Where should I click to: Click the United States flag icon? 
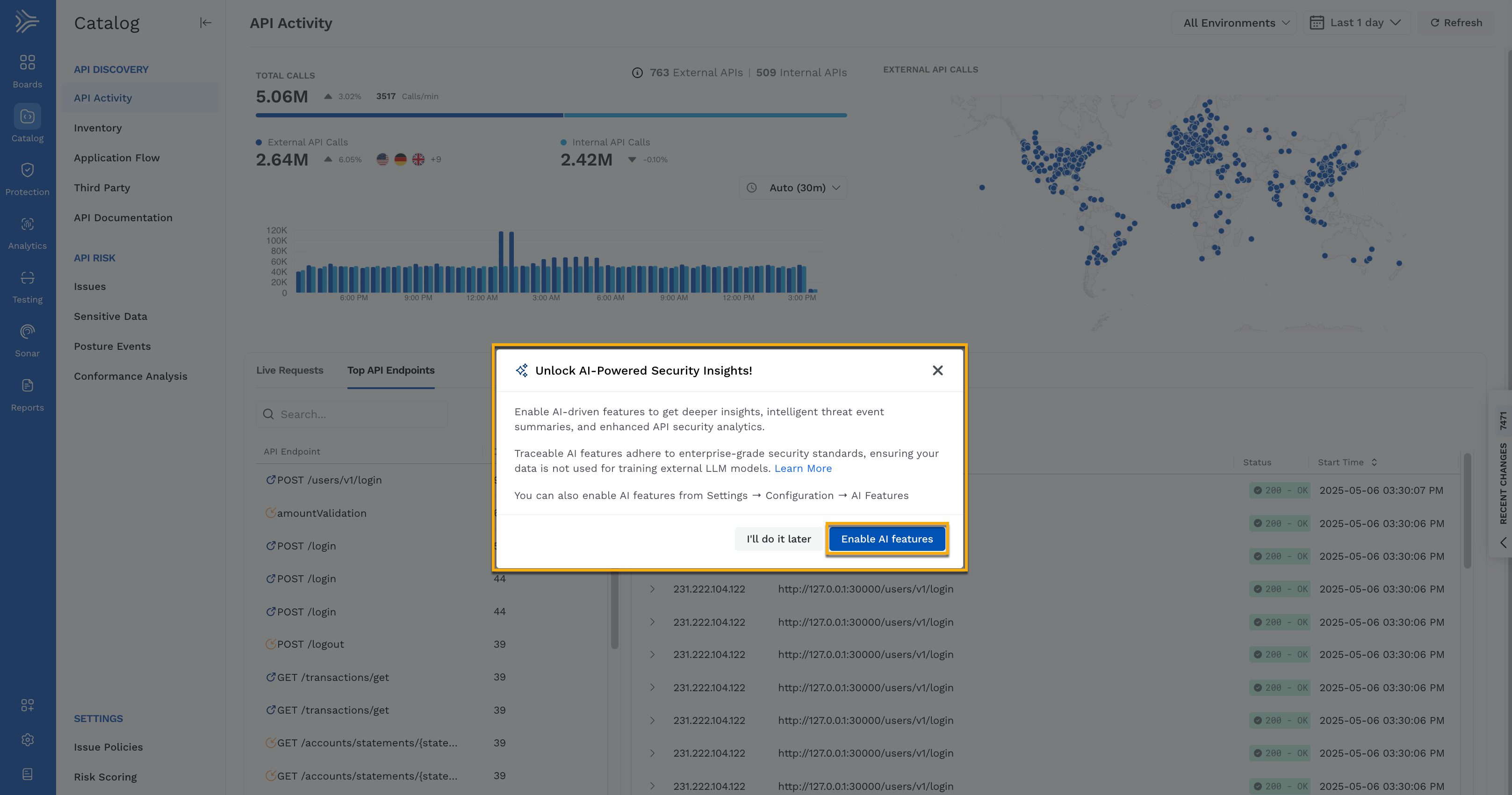click(383, 160)
